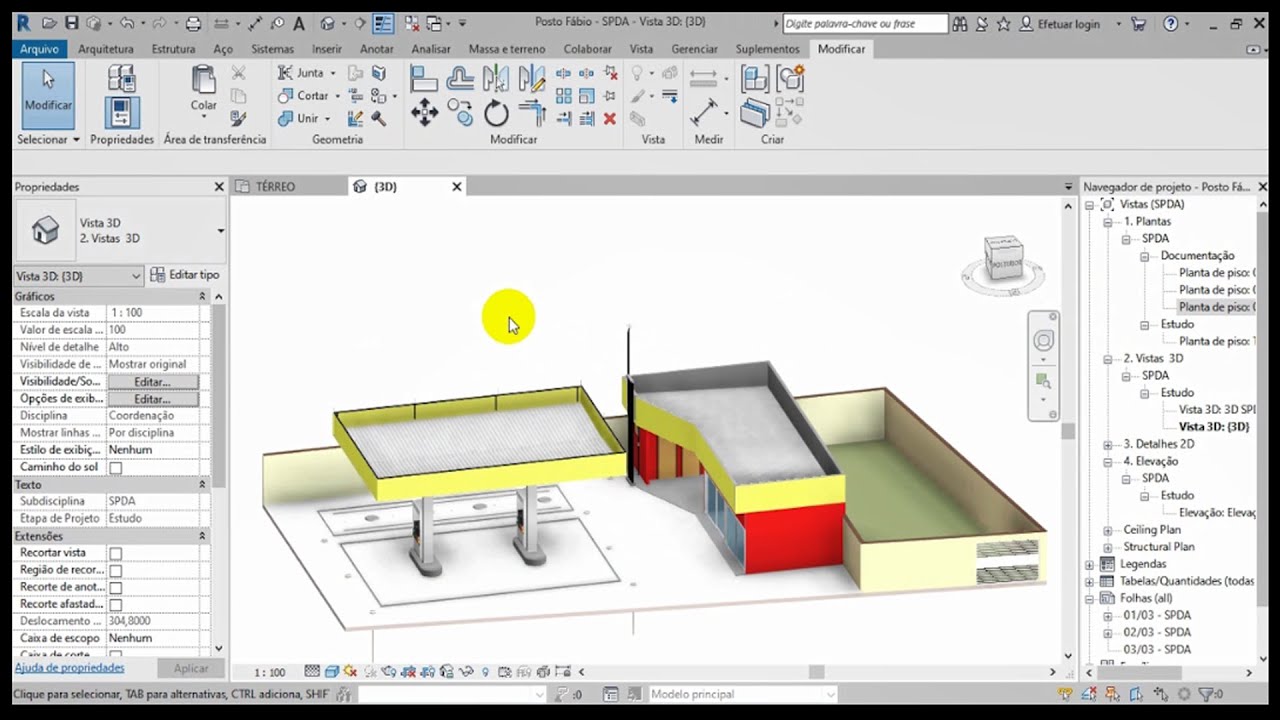Open the Anotar ribbon tab

377,49
